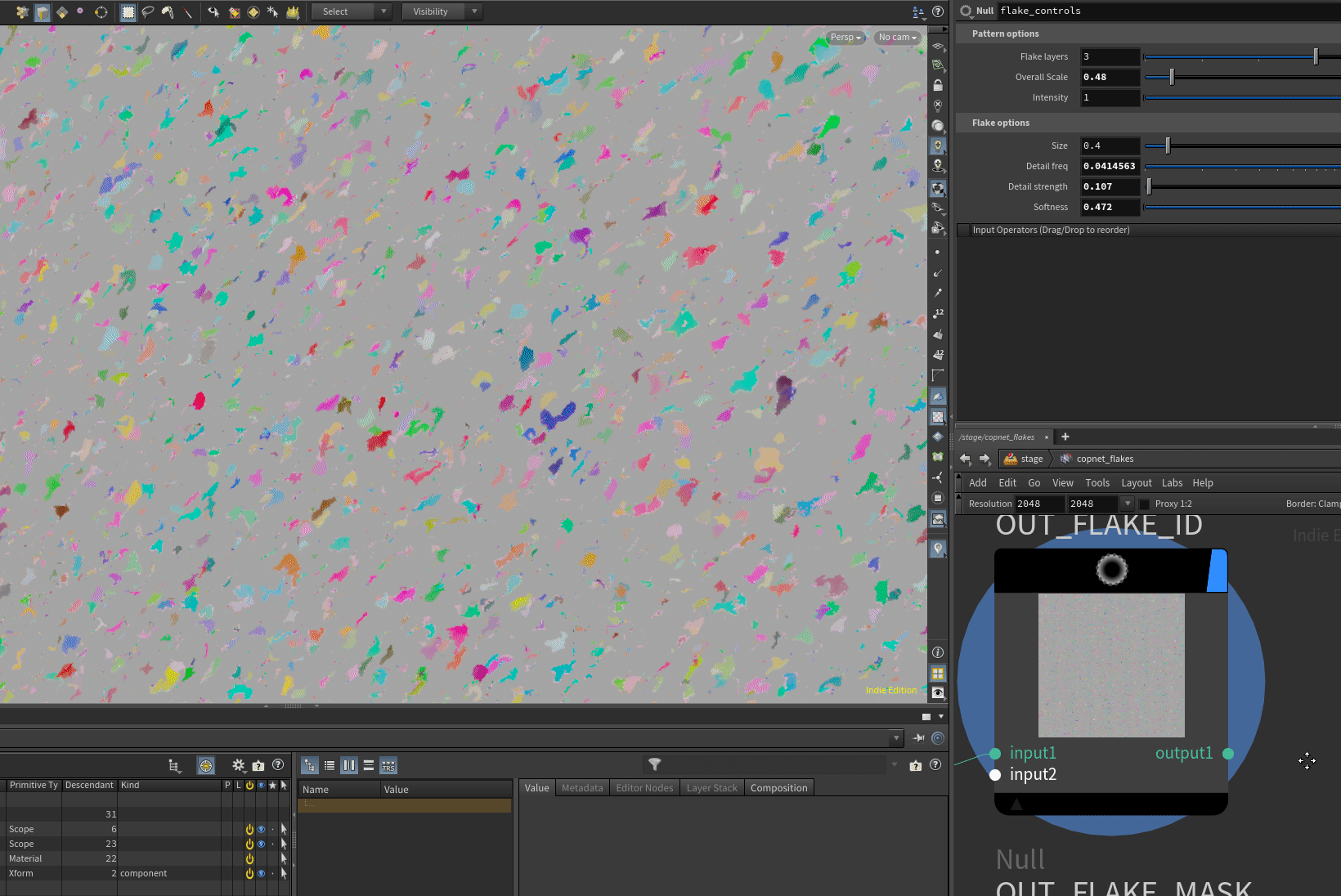
Task: Click the TRS view icon
Action: (388, 765)
